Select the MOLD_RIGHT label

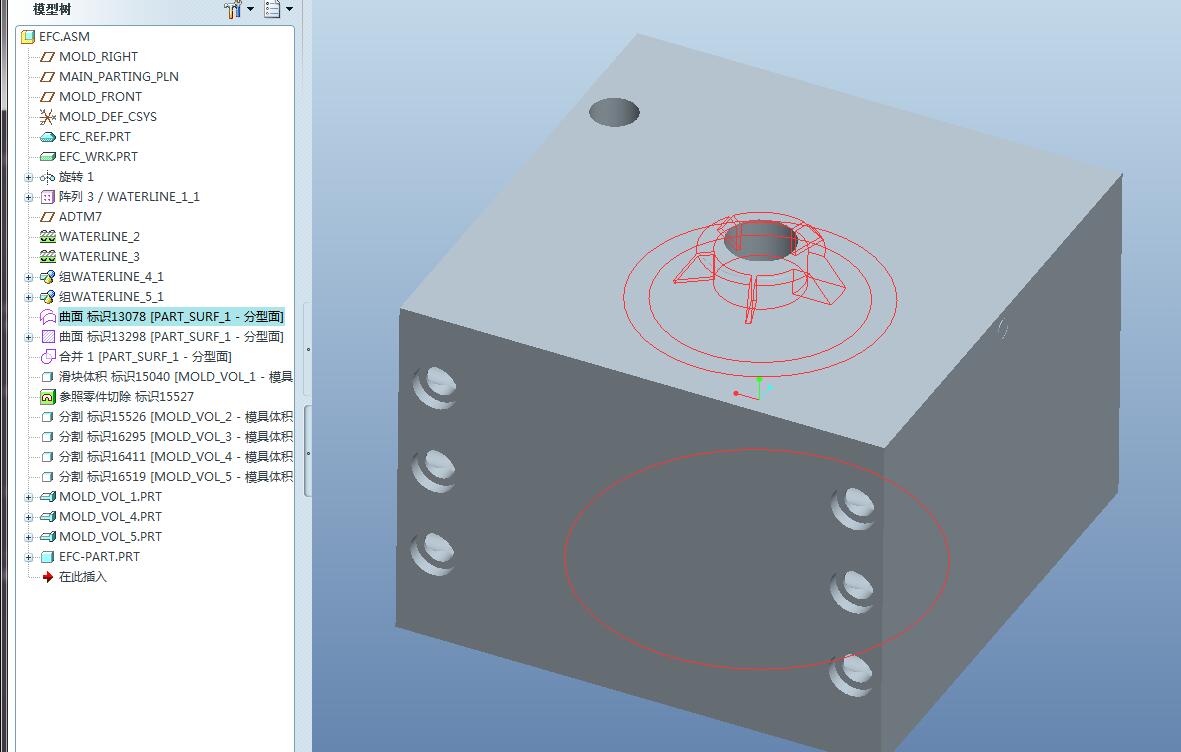tap(99, 57)
